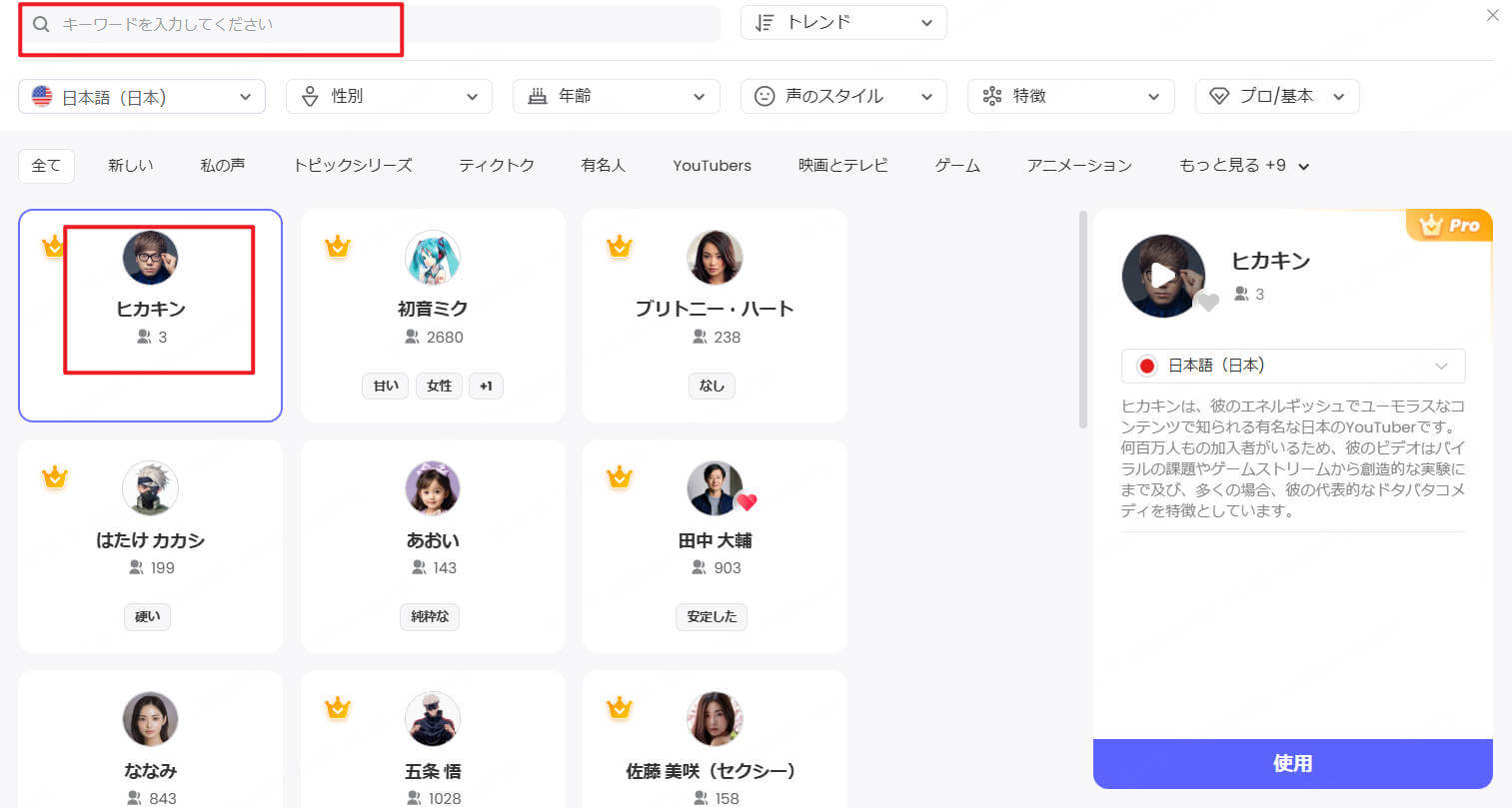Click the 安定した tag on 田中 大輔
Viewport: 1512px width, 808px height.
712,616
